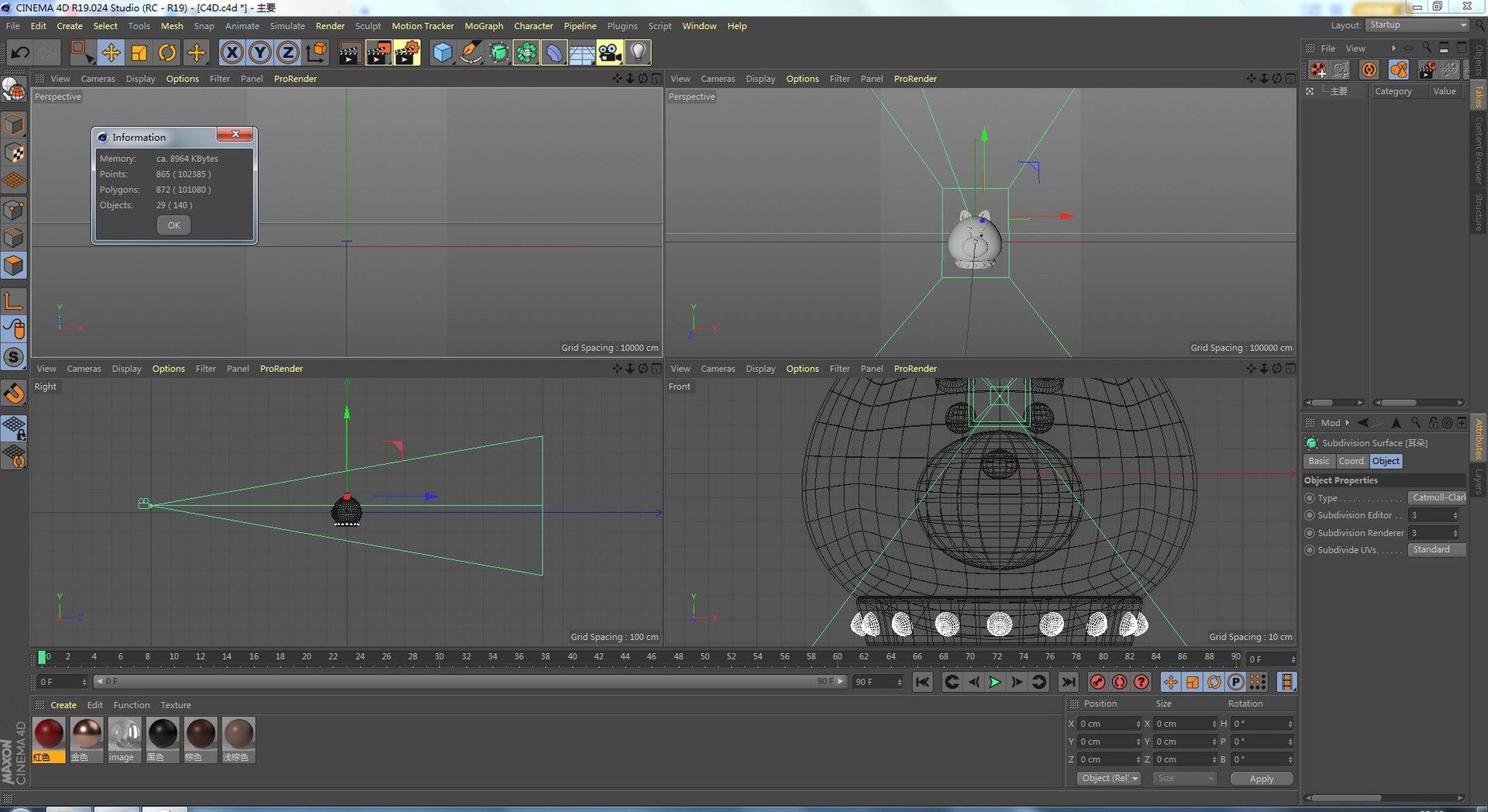Viewport: 1488px width, 812px height.
Task: Select the Spline Pen tool icon
Action: tap(470, 53)
